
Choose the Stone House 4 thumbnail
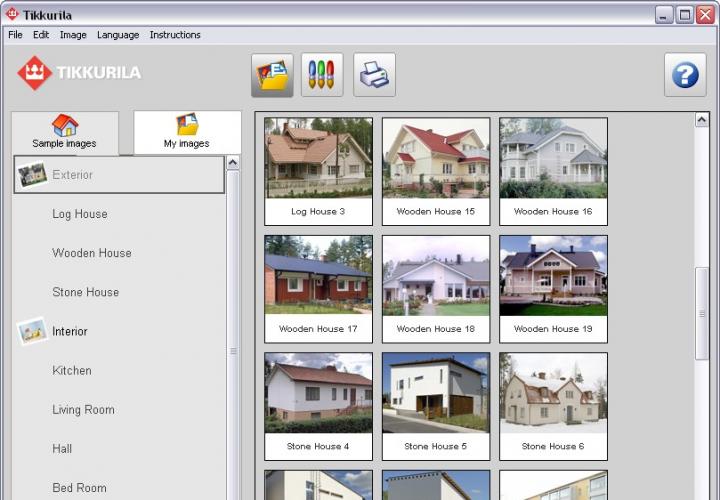pos(318,406)
